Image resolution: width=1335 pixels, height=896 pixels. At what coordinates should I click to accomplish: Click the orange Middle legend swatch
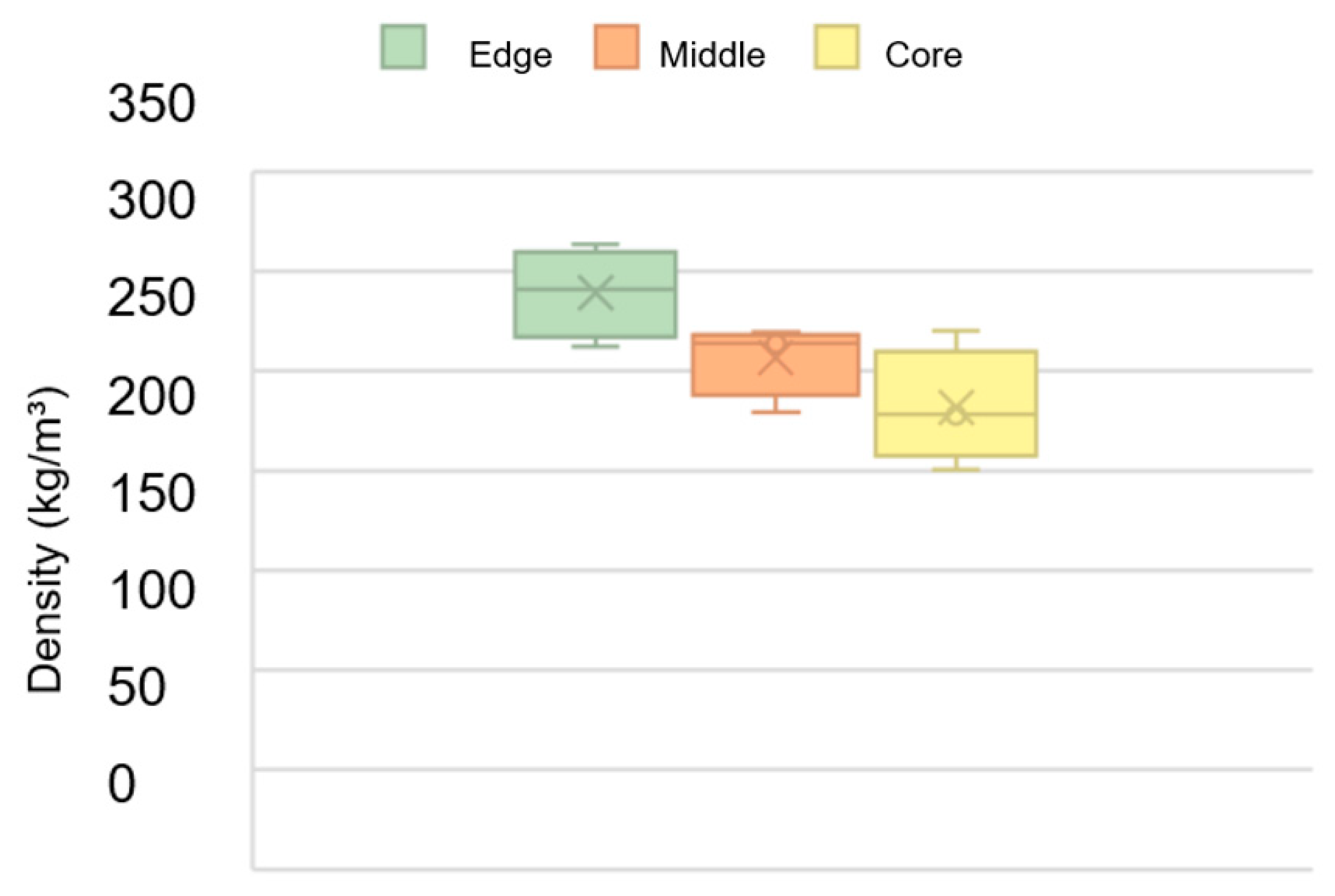tap(616, 48)
